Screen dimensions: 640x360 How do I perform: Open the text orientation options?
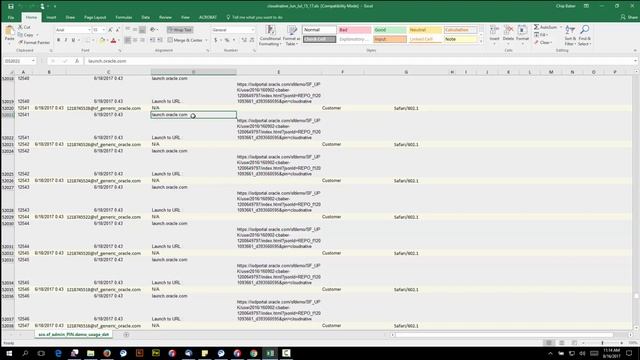point(153,30)
